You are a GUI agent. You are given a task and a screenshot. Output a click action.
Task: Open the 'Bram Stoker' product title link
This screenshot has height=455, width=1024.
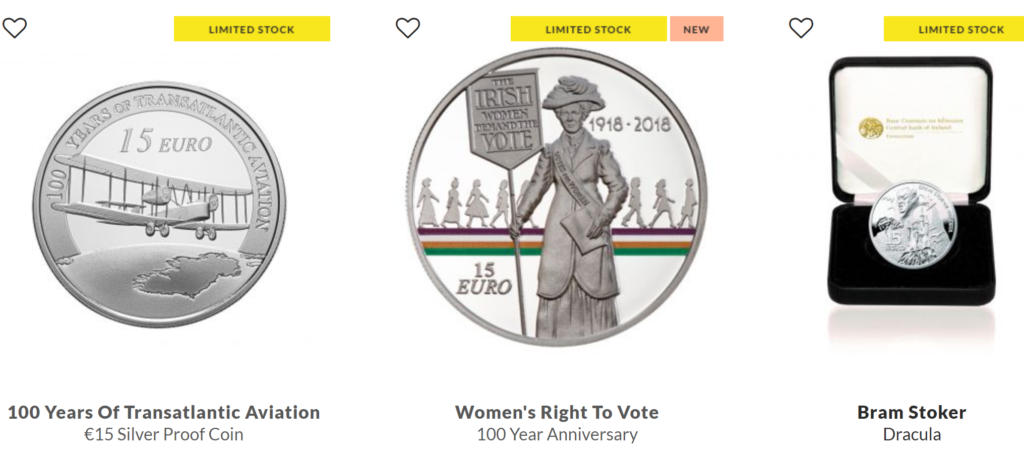(x=912, y=412)
